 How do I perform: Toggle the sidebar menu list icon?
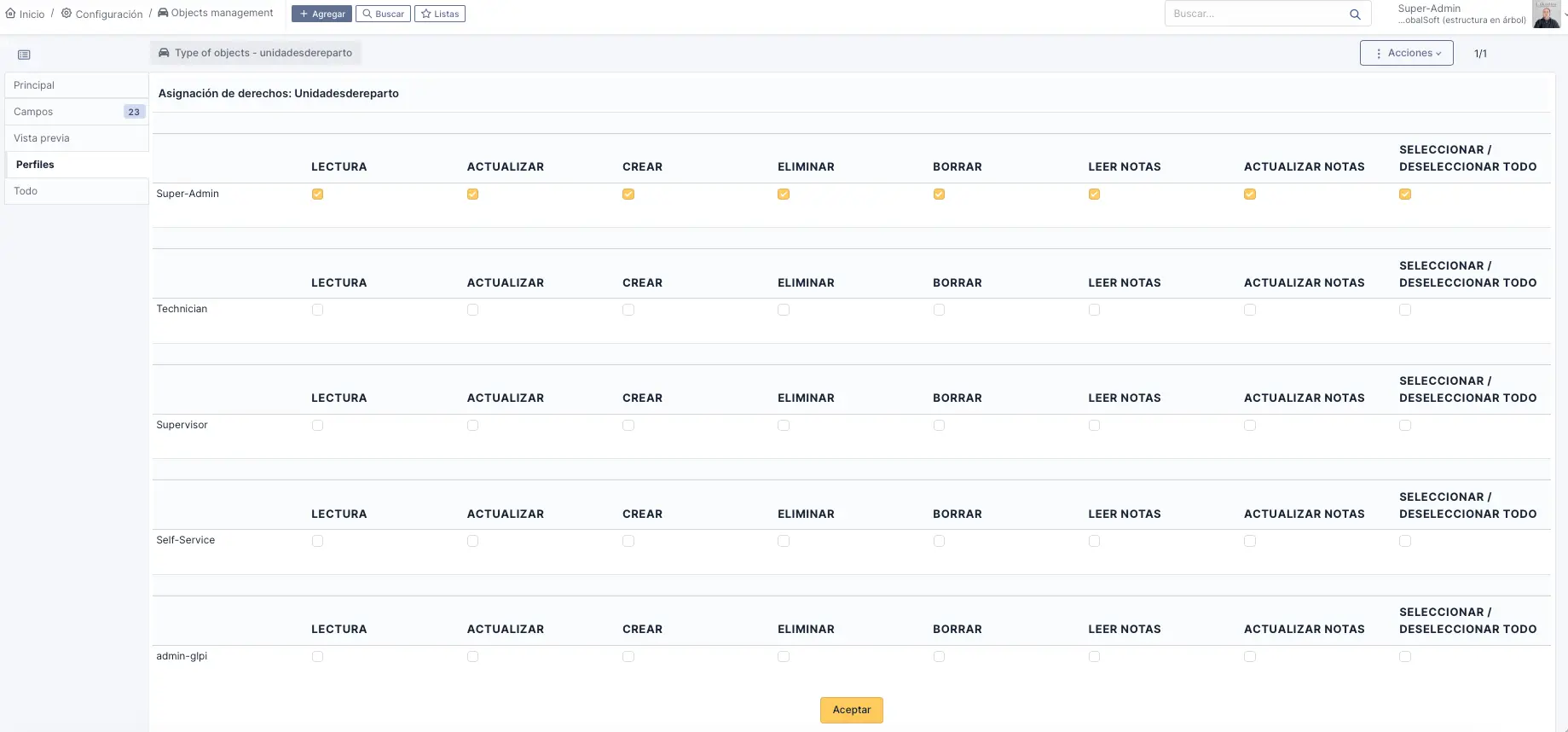24,55
